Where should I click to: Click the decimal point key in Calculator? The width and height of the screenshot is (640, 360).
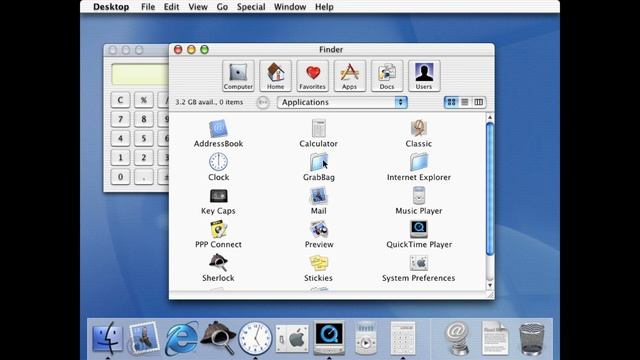[x=144, y=177]
